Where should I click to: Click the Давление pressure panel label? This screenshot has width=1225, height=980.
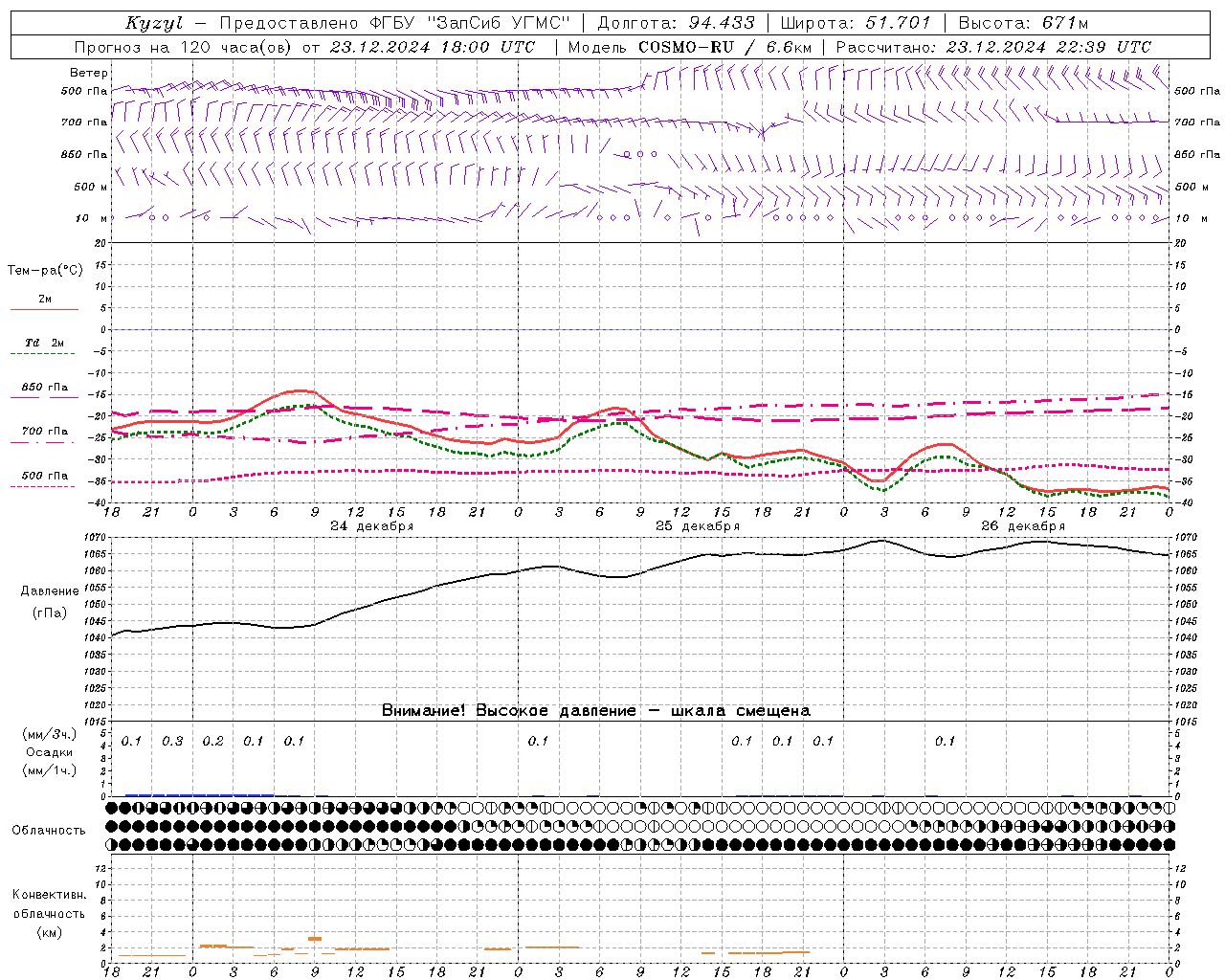[50, 591]
